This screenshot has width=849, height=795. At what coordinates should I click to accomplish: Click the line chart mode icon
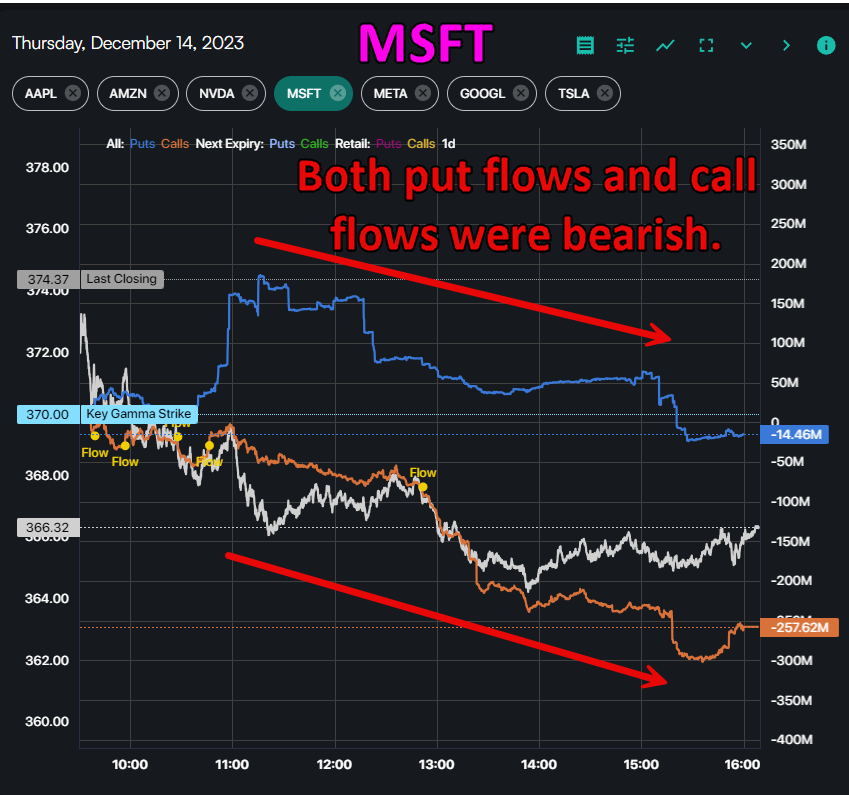665,45
